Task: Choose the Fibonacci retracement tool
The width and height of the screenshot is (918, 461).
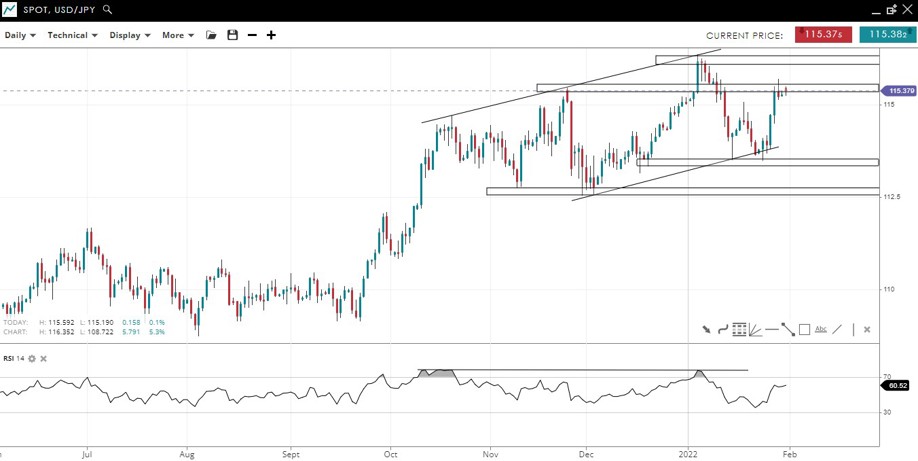Action: (739, 329)
